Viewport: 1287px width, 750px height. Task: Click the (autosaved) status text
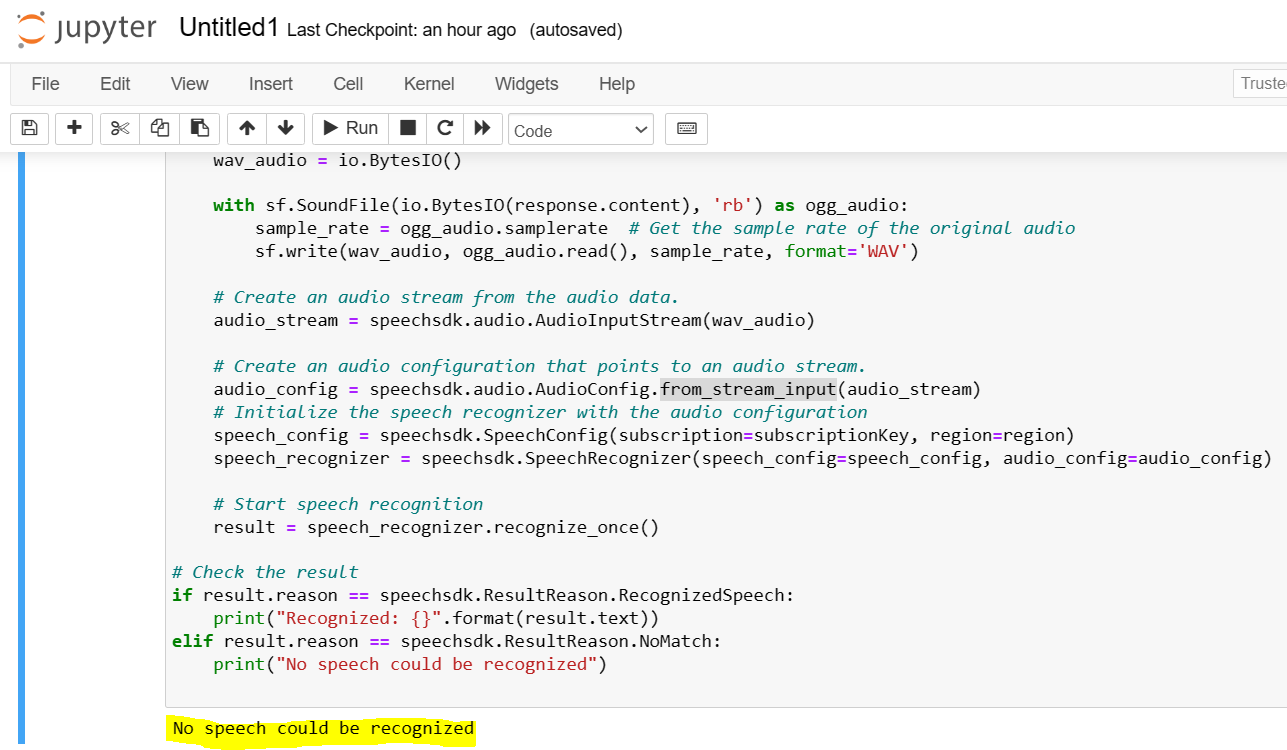(x=576, y=30)
